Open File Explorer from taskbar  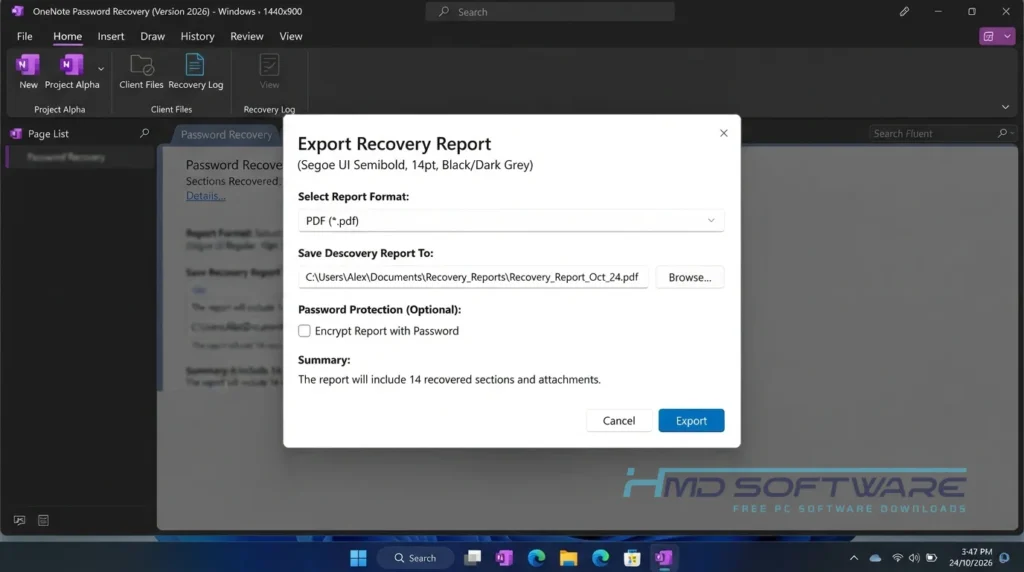point(568,558)
